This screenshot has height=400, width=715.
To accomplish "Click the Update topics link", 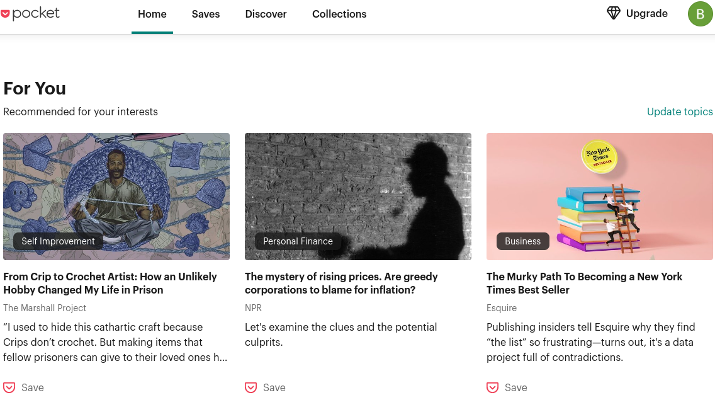I will 679,111.
